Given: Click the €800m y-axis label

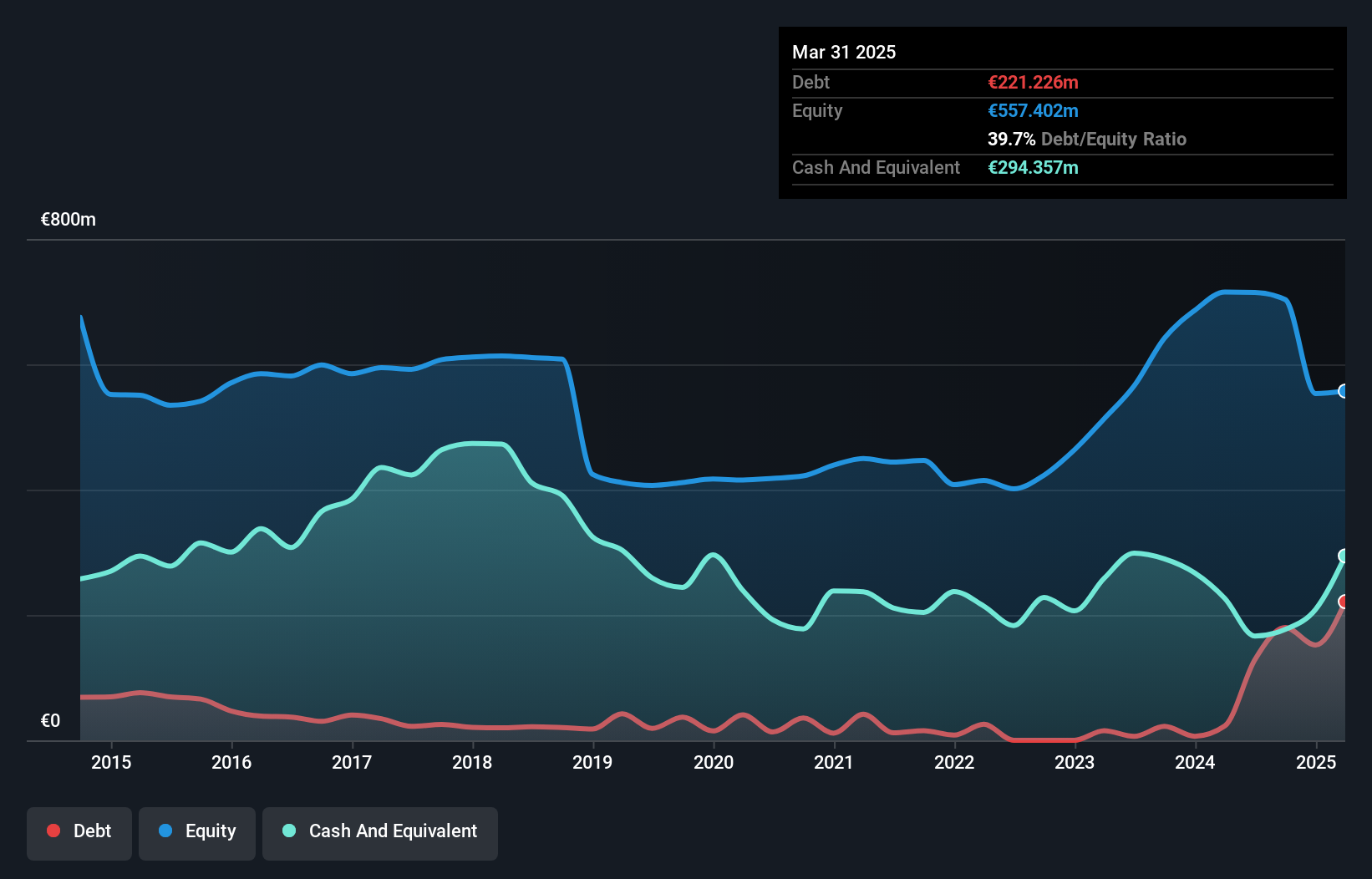Looking at the screenshot, I should click(69, 220).
